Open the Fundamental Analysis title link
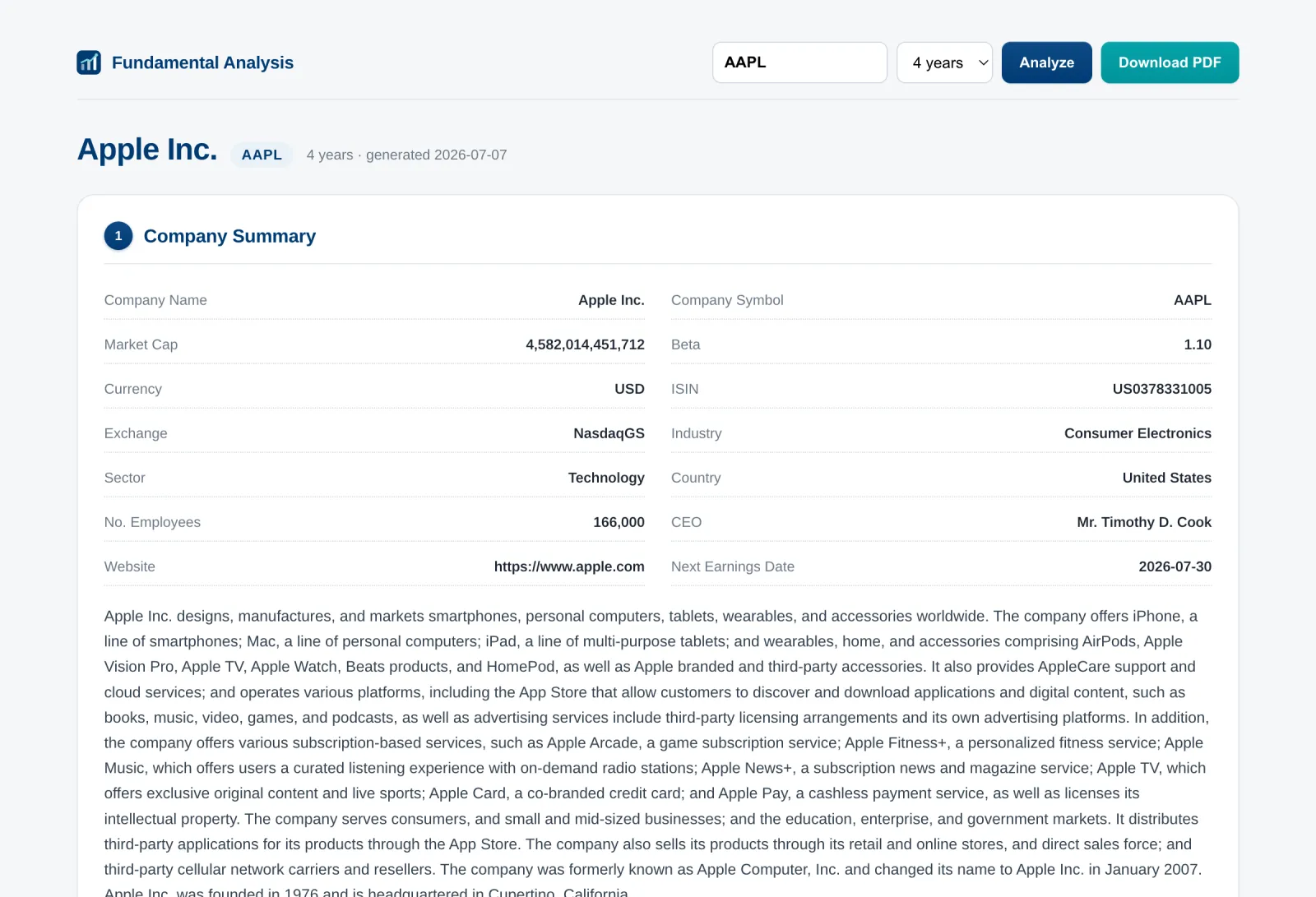The image size is (1316, 897). (x=202, y=62)
